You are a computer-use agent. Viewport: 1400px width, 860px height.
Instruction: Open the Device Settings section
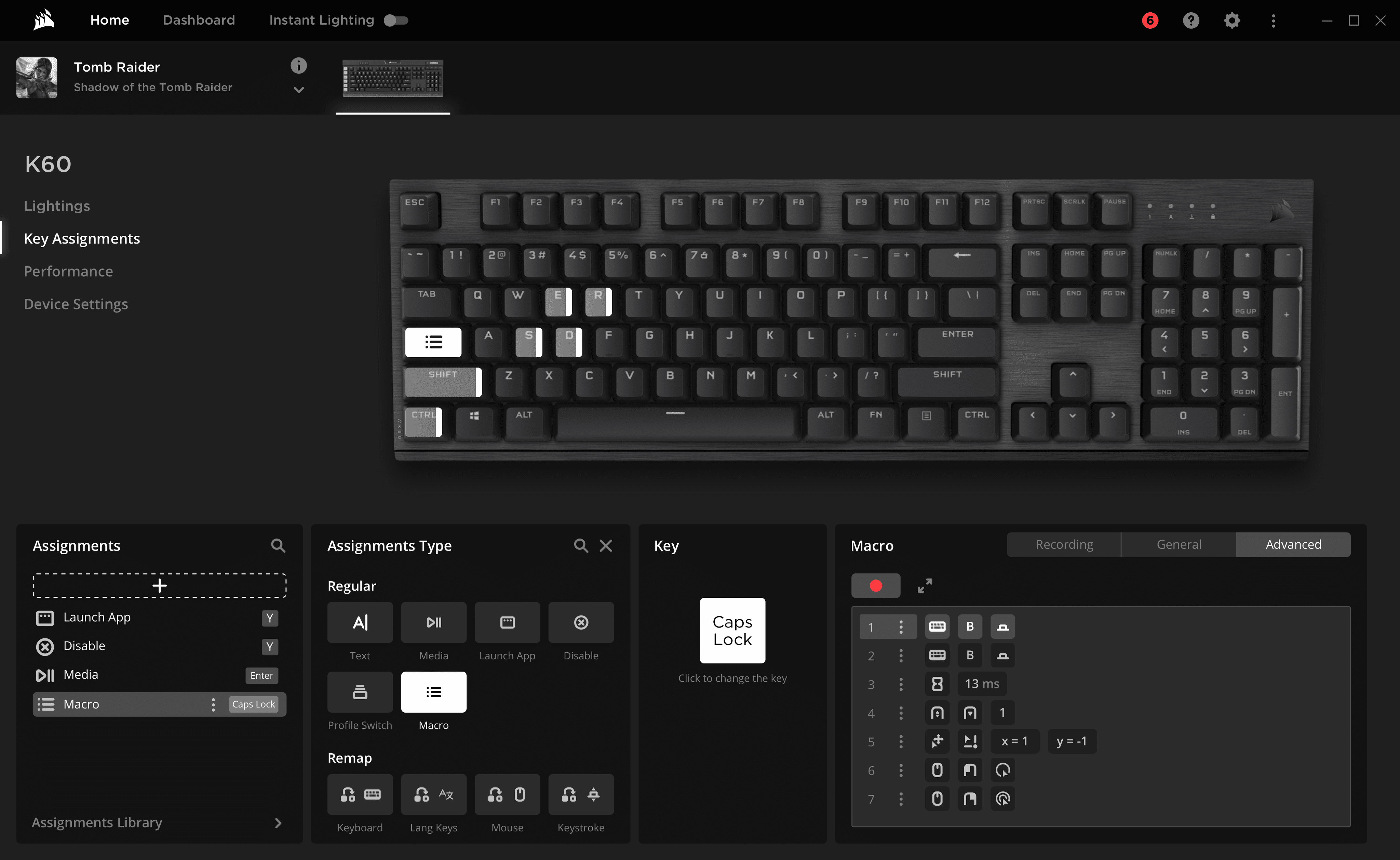[76, 304]
